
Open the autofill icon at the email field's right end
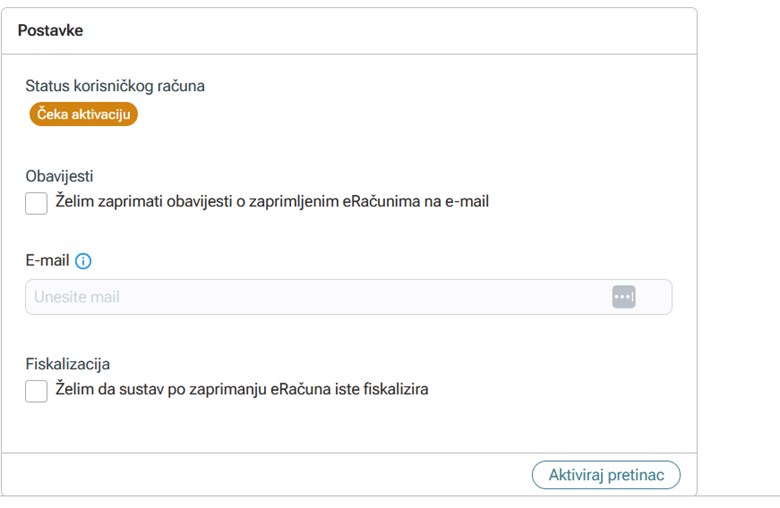click(x=623, y=297)
